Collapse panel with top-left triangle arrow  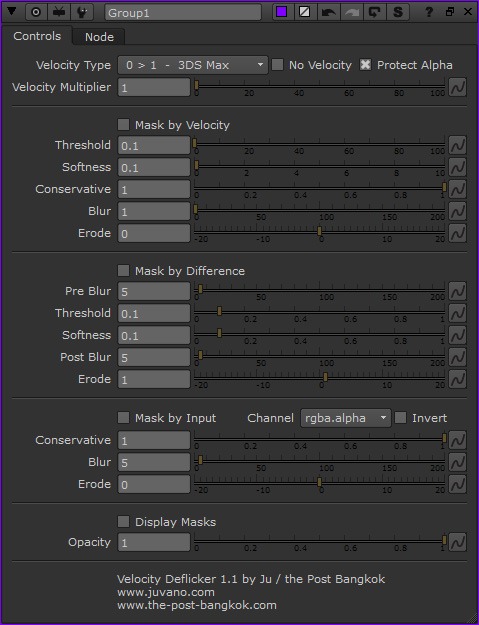[12, 11]
